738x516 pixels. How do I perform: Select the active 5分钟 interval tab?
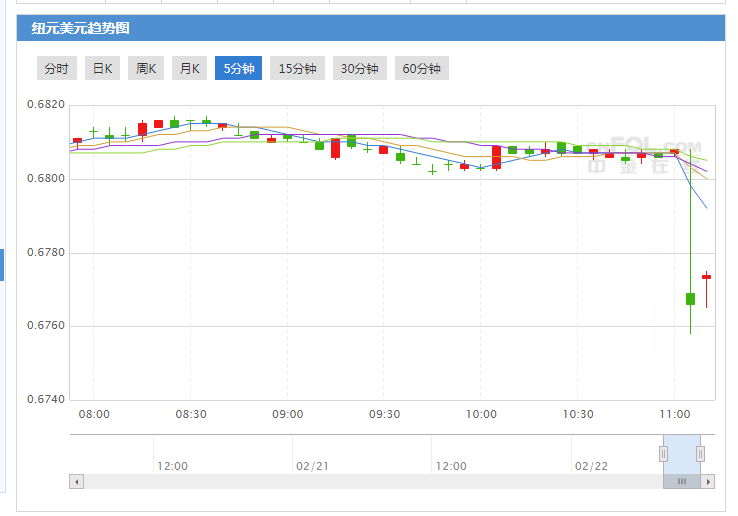[x=238, y=69]
